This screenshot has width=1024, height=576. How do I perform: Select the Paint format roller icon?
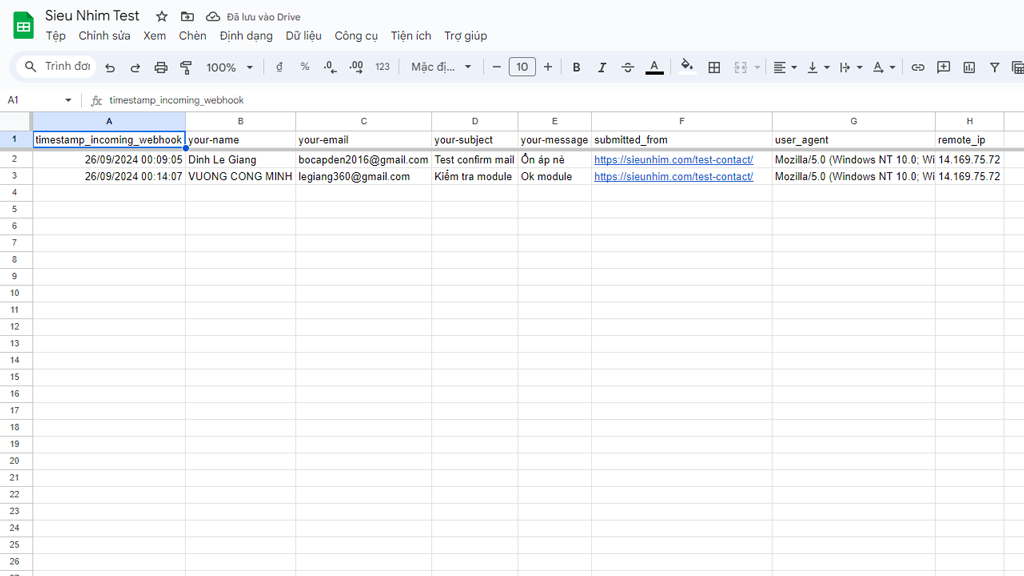point(186,67)
